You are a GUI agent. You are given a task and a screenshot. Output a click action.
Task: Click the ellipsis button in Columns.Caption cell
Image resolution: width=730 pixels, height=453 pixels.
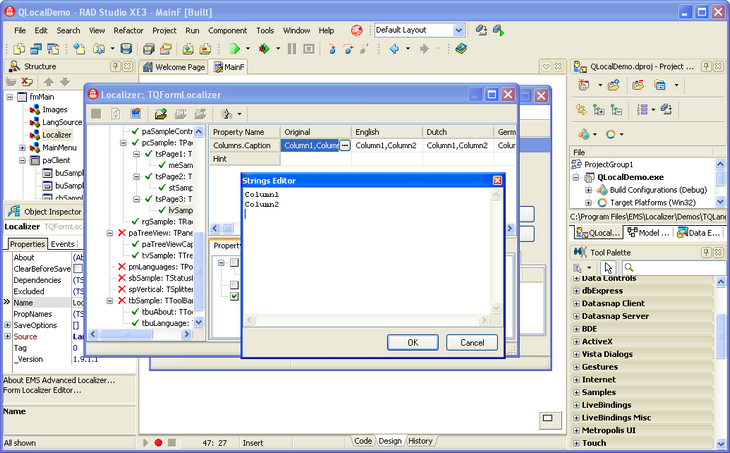point(345,145)
